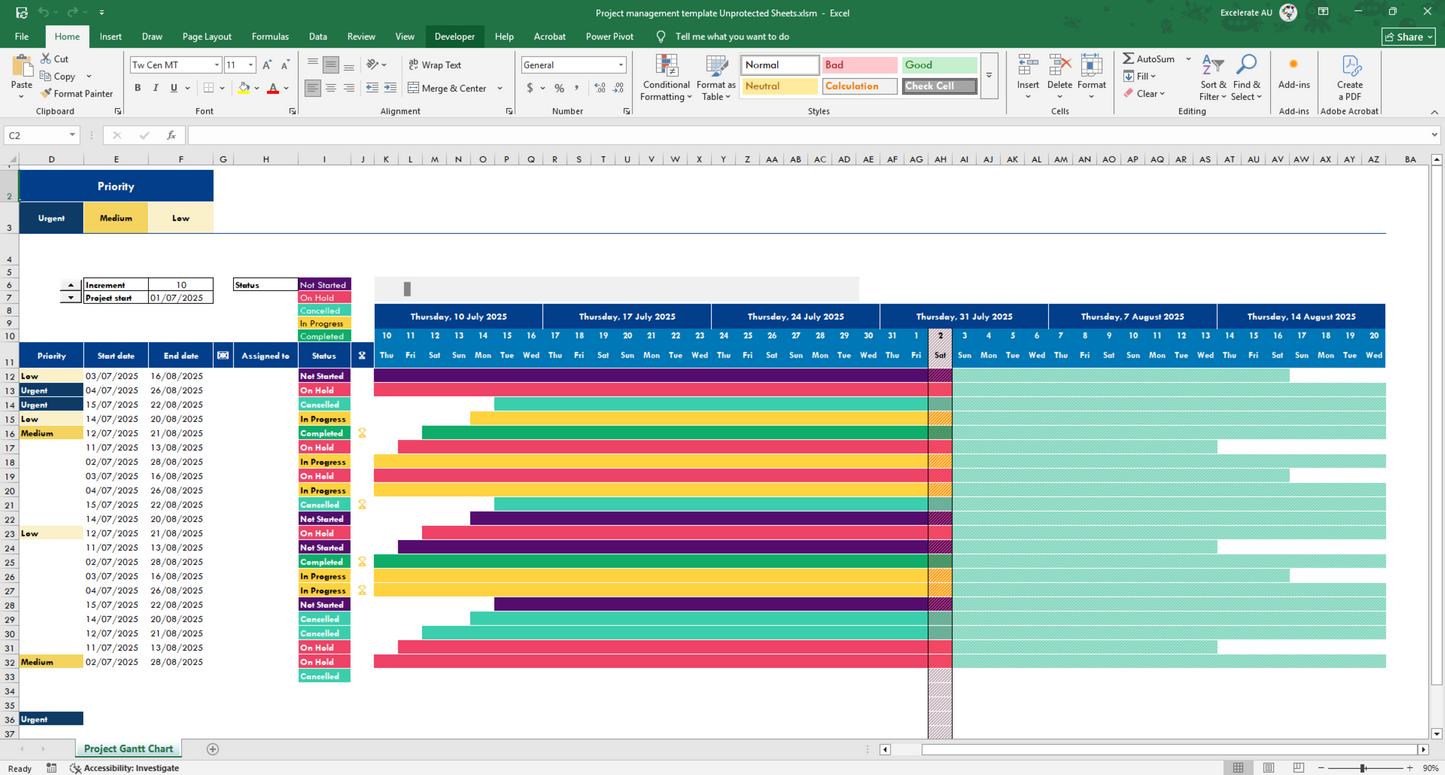Expand the cell Styles gallery
This screenshot has width=1445, height=775.
tap(989, 76)
